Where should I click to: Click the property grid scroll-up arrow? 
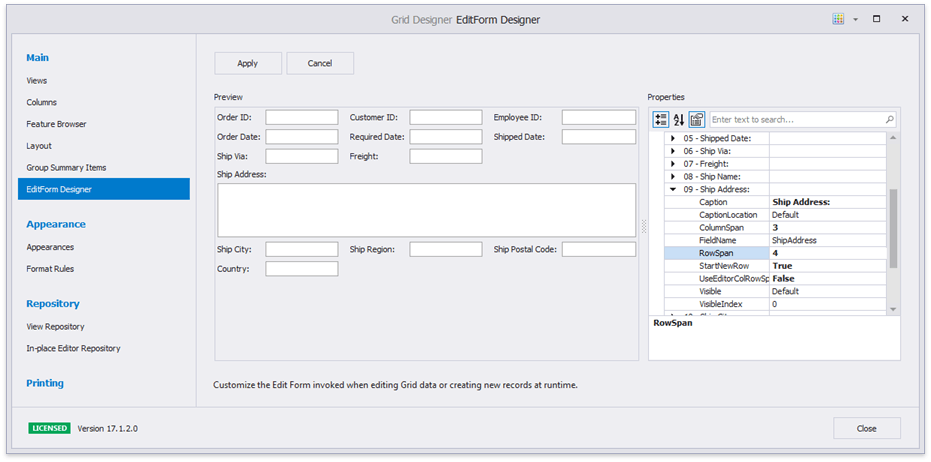(893, 138)
